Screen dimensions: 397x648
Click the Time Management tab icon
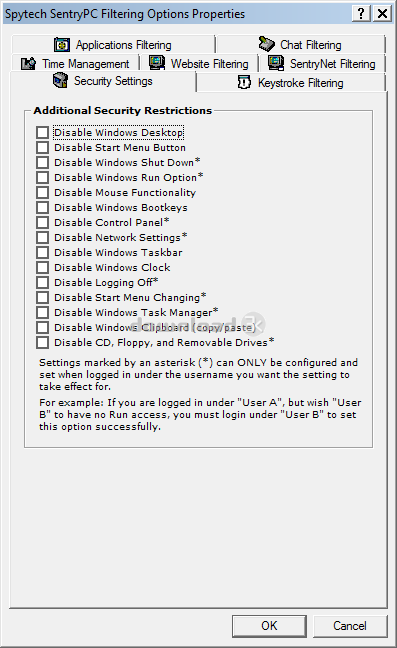(29, 64)
